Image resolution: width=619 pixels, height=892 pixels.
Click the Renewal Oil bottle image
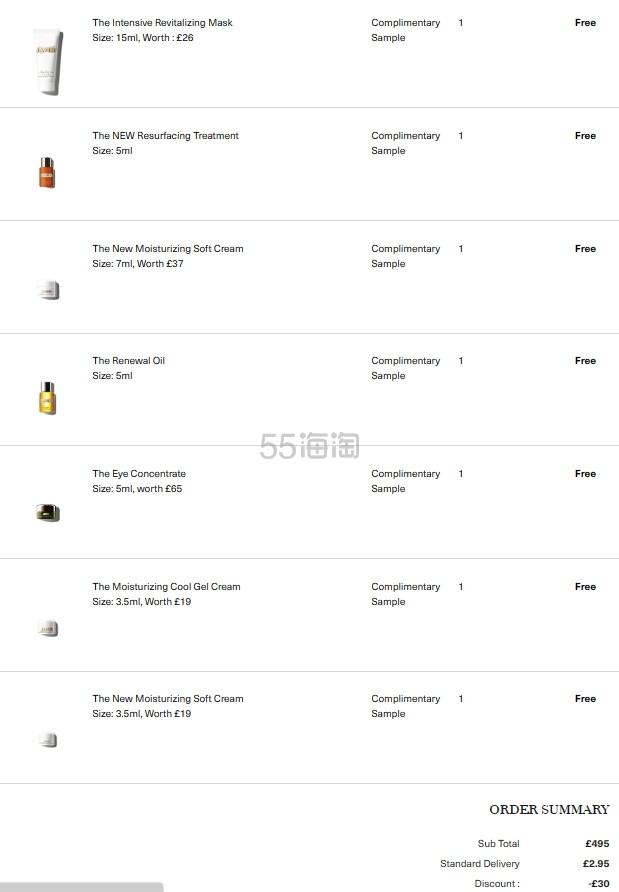48,398
